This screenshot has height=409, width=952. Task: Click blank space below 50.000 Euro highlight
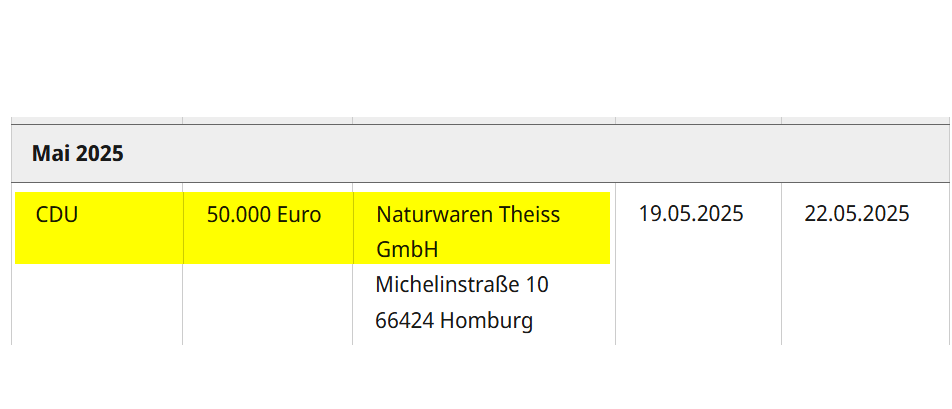pyautogui.click(x=267, y=305)
